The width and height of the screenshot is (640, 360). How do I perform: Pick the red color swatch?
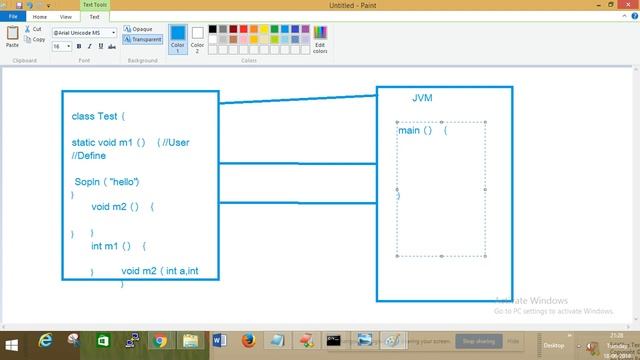244,29
